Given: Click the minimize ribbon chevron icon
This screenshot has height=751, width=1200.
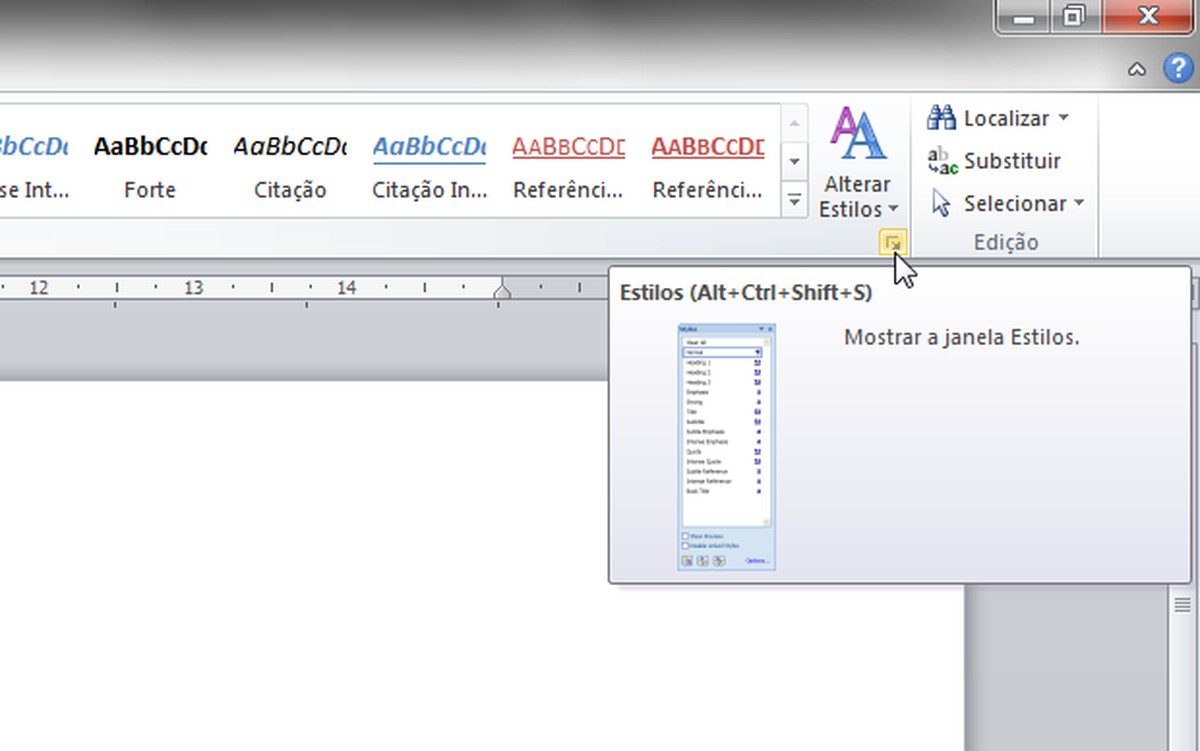Looking at the screenshot, I should (x=1138, y=68).
